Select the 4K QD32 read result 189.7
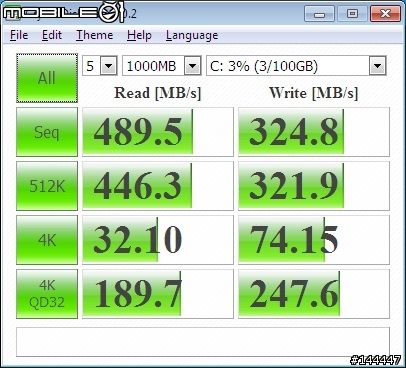406x368 pixels. [158, 294]
